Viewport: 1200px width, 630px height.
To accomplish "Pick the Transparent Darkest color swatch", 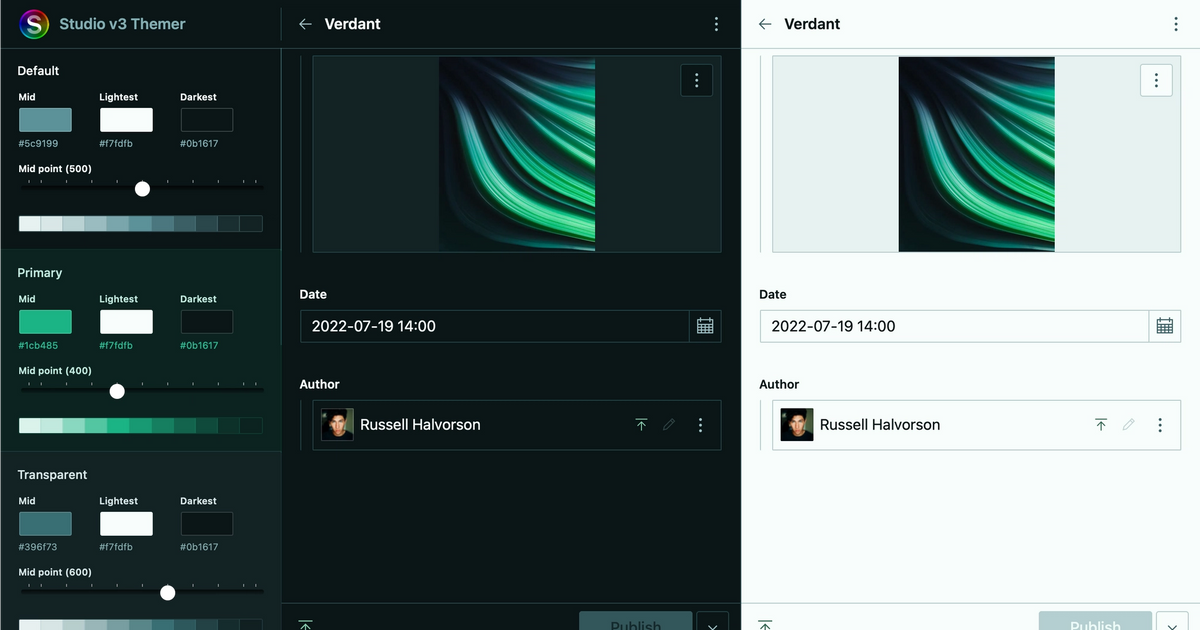I will coord(207,524).
